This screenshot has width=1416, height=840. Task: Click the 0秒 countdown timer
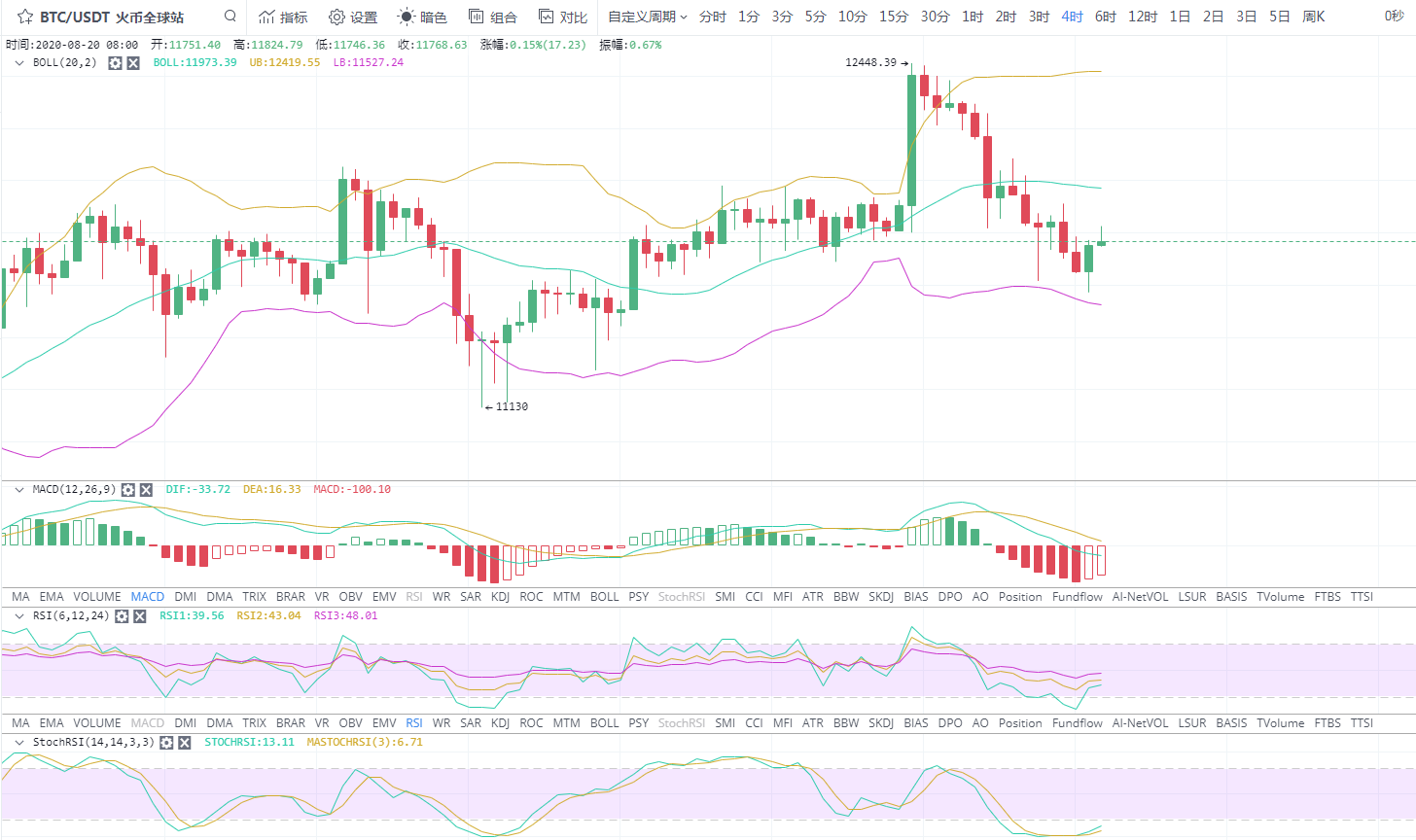(1394, 17)
